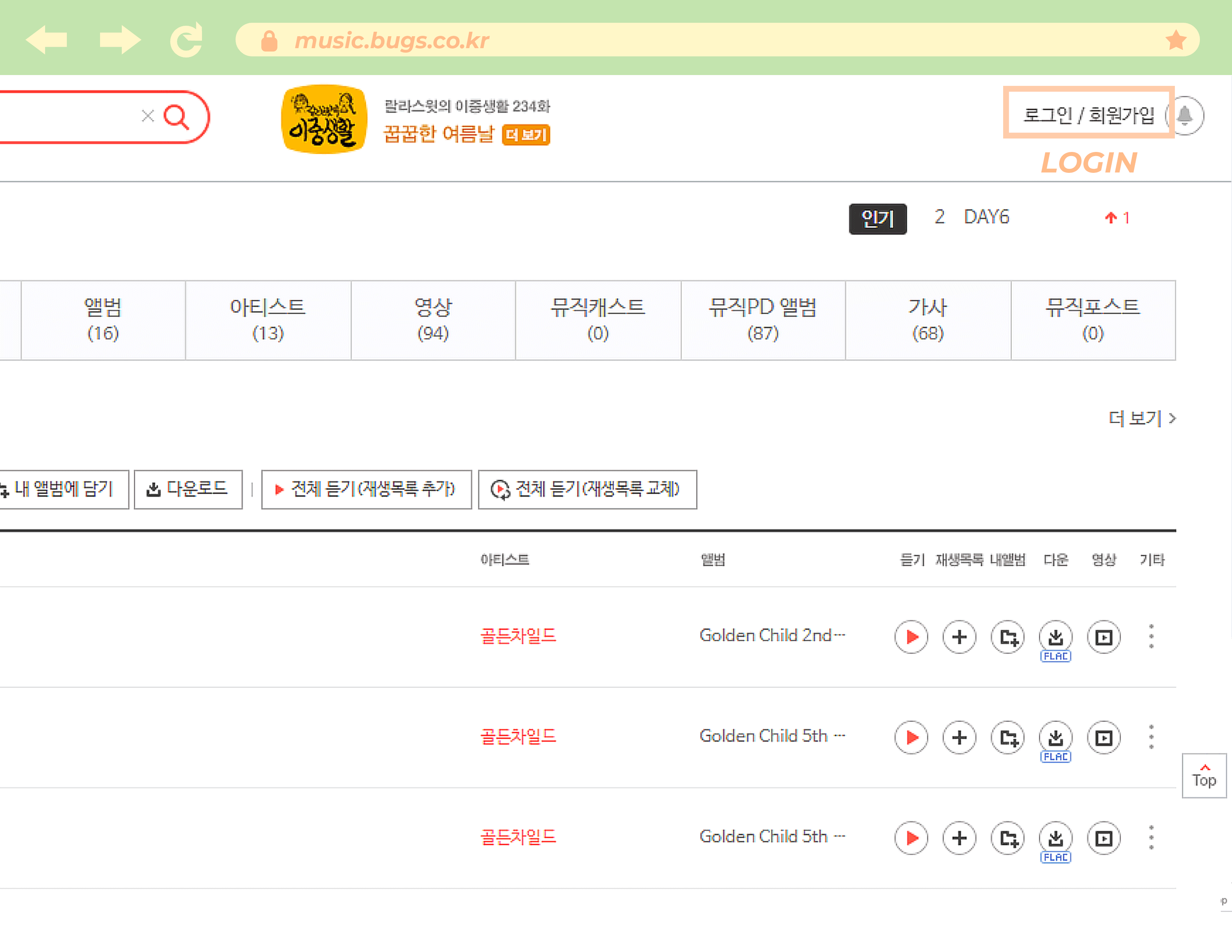Image resolution: width=1232 pixels, height=952 pixels.
Task: Click 전체 듣기(재생목록 추가) button
Action: click(x=366, y=489)
